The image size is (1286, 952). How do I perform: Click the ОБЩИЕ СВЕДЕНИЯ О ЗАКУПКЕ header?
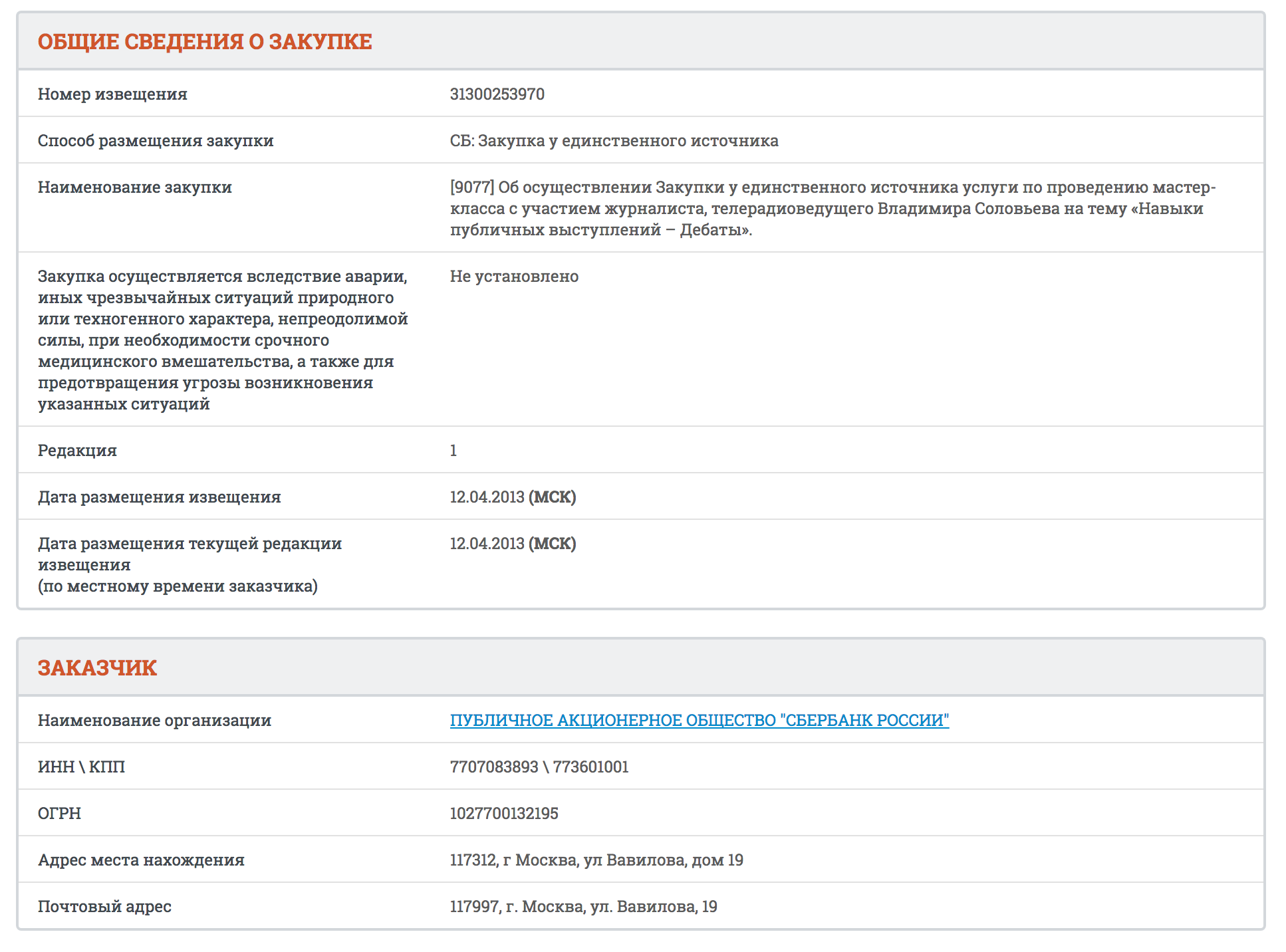click(205, 41)
